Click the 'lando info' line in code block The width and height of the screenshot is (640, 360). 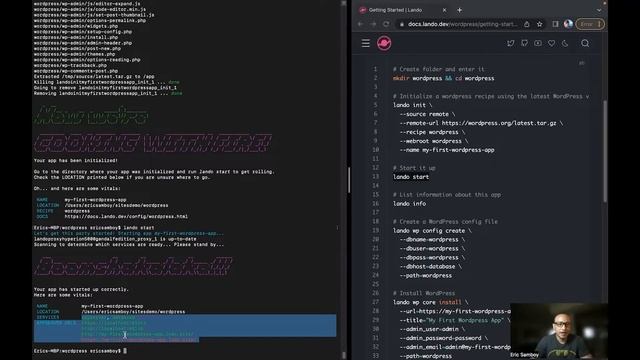tap(409, 204)
